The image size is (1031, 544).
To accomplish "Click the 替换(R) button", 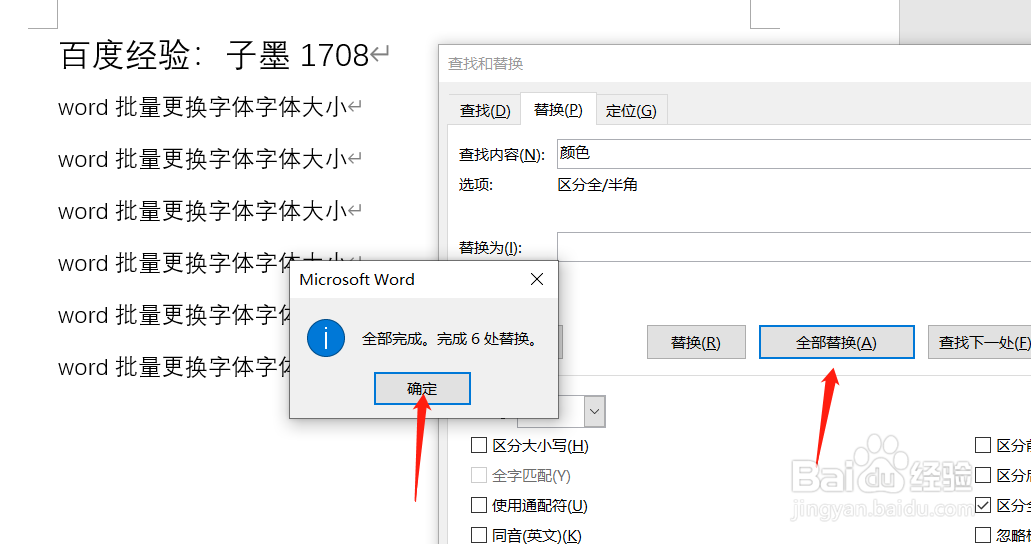I will coord(696,342).
